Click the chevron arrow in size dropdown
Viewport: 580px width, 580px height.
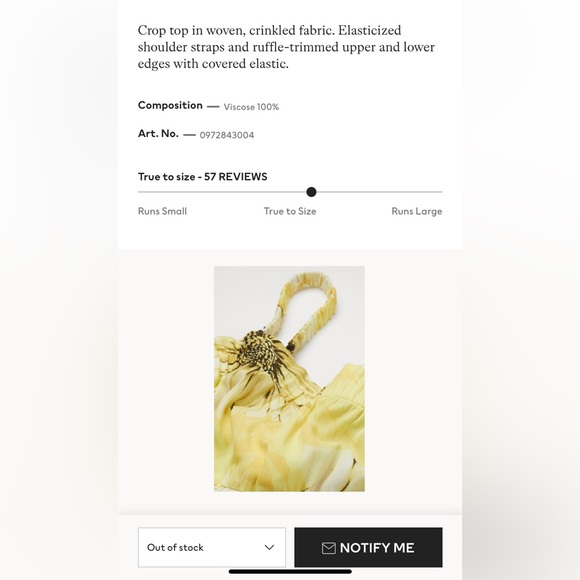[x=269, y=547]
